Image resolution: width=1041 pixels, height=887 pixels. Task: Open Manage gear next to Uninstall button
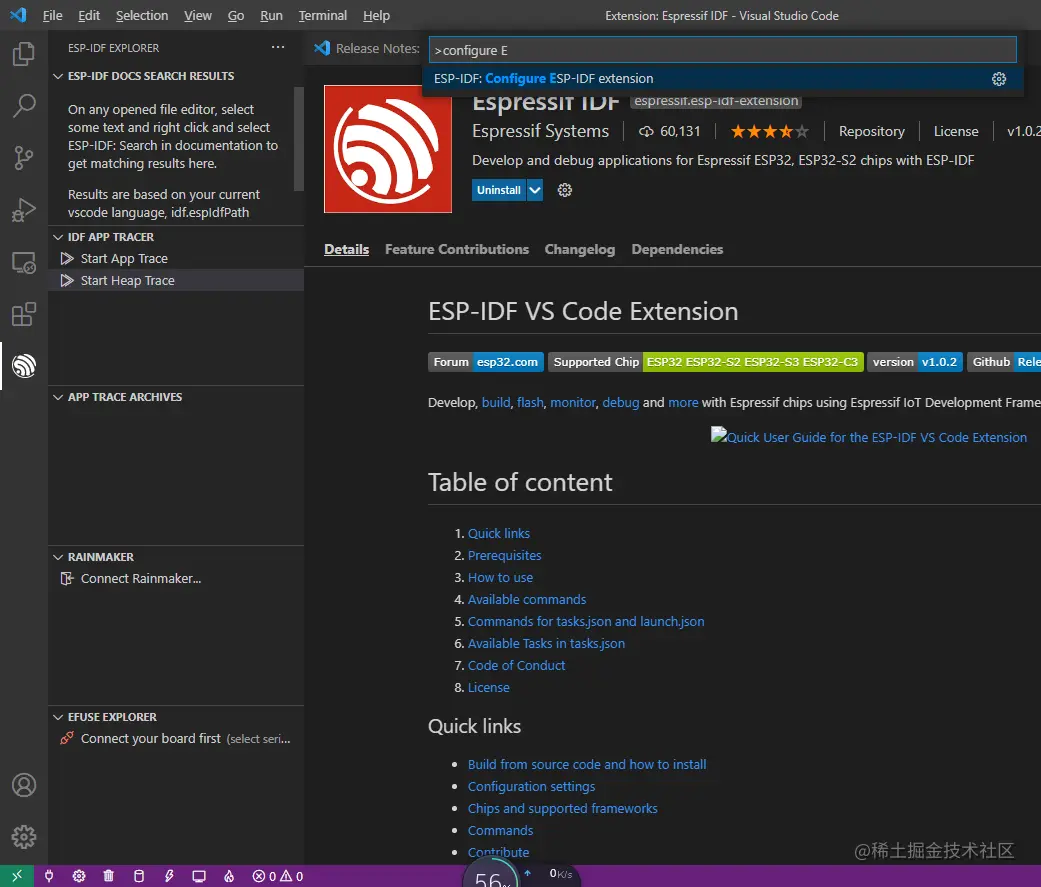point(564,190)
